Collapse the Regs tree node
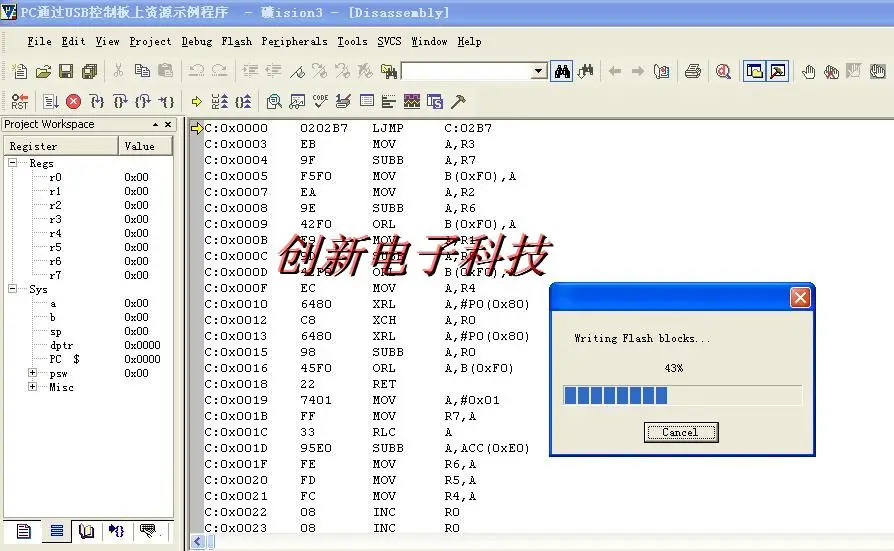Image resolution: width=894 pixels, height=551 pixels. [x=13, y=163]
